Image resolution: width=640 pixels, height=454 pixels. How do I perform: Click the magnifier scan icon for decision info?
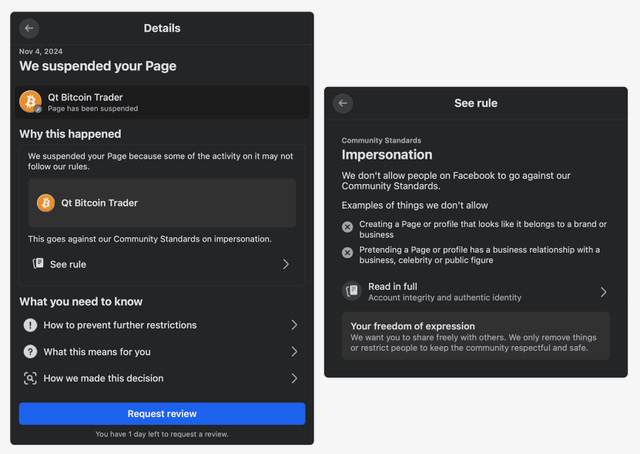tap(30, 378)
